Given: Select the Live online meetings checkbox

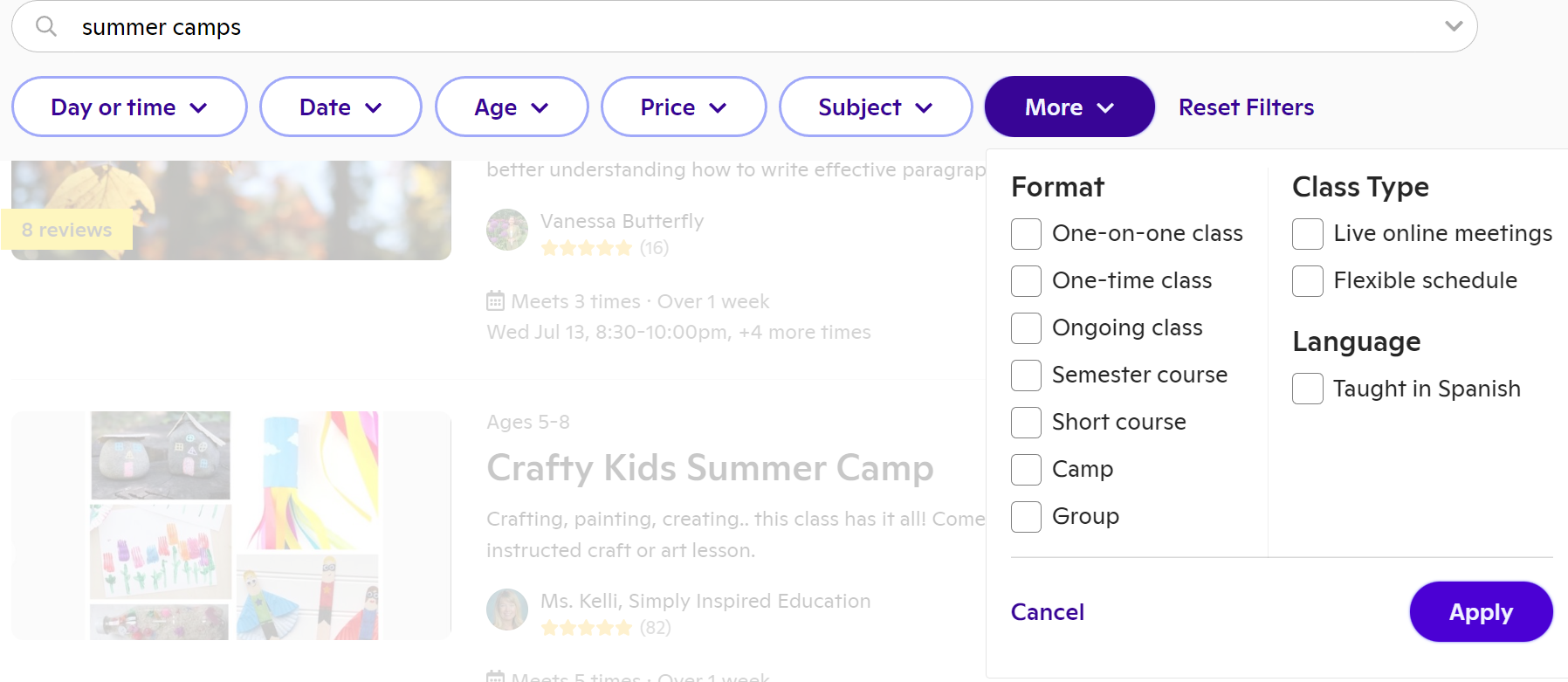Looking at the screenshot, I should click(x=1307, y=234).
